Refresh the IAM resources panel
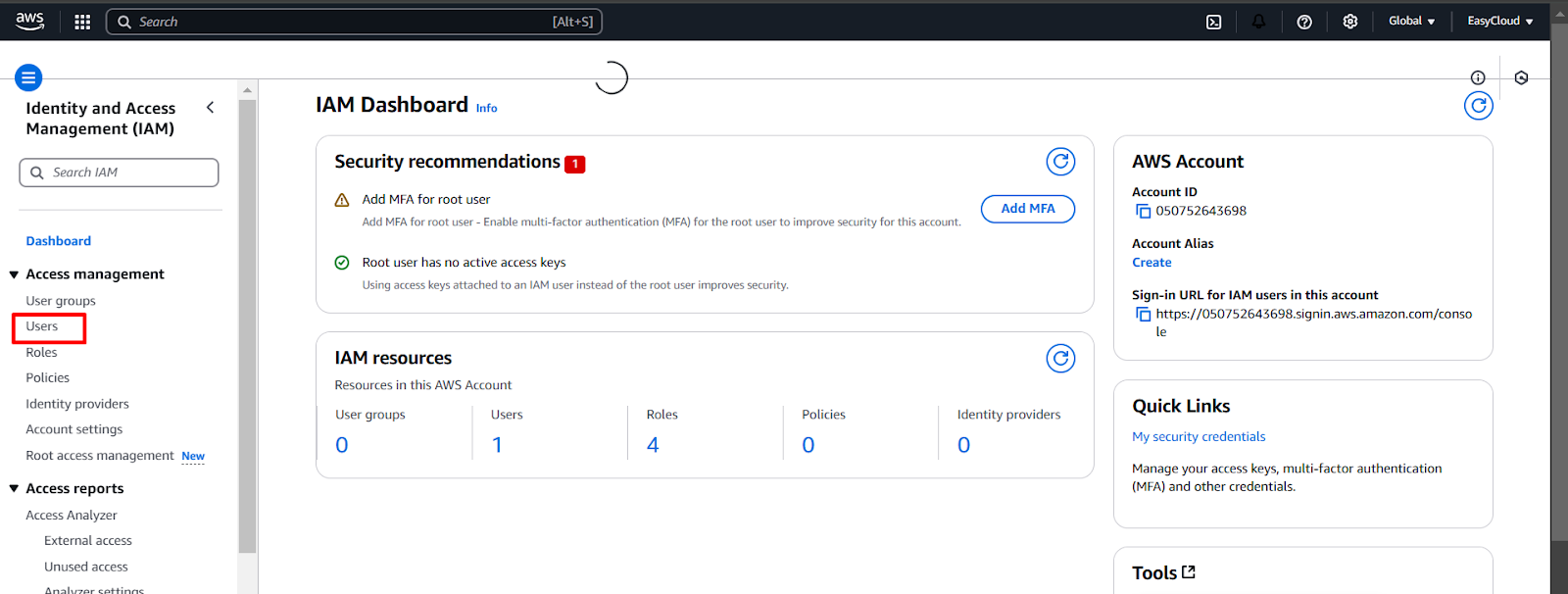 tap(1060, 359)
